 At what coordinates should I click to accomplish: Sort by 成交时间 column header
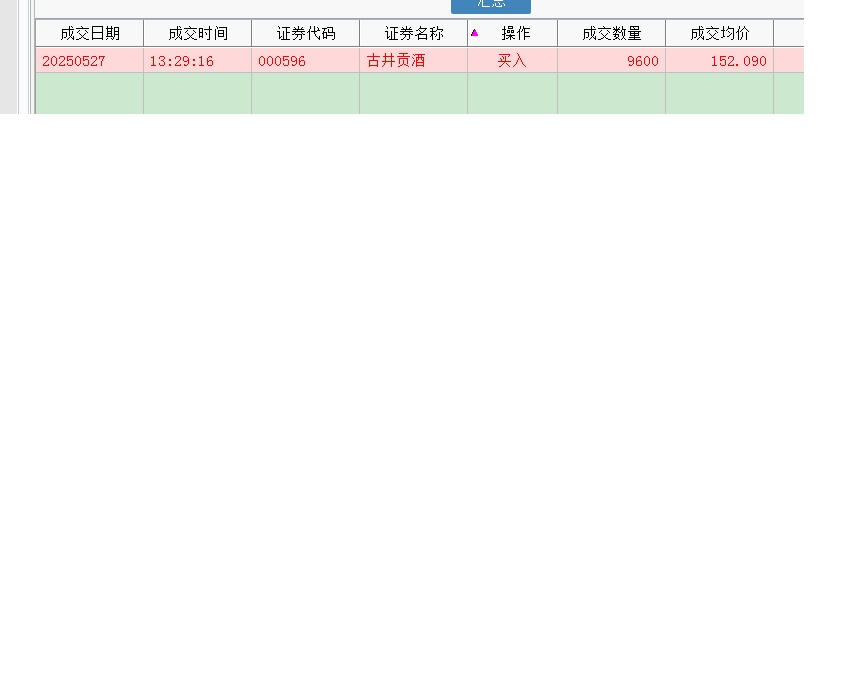click(198, 33)
